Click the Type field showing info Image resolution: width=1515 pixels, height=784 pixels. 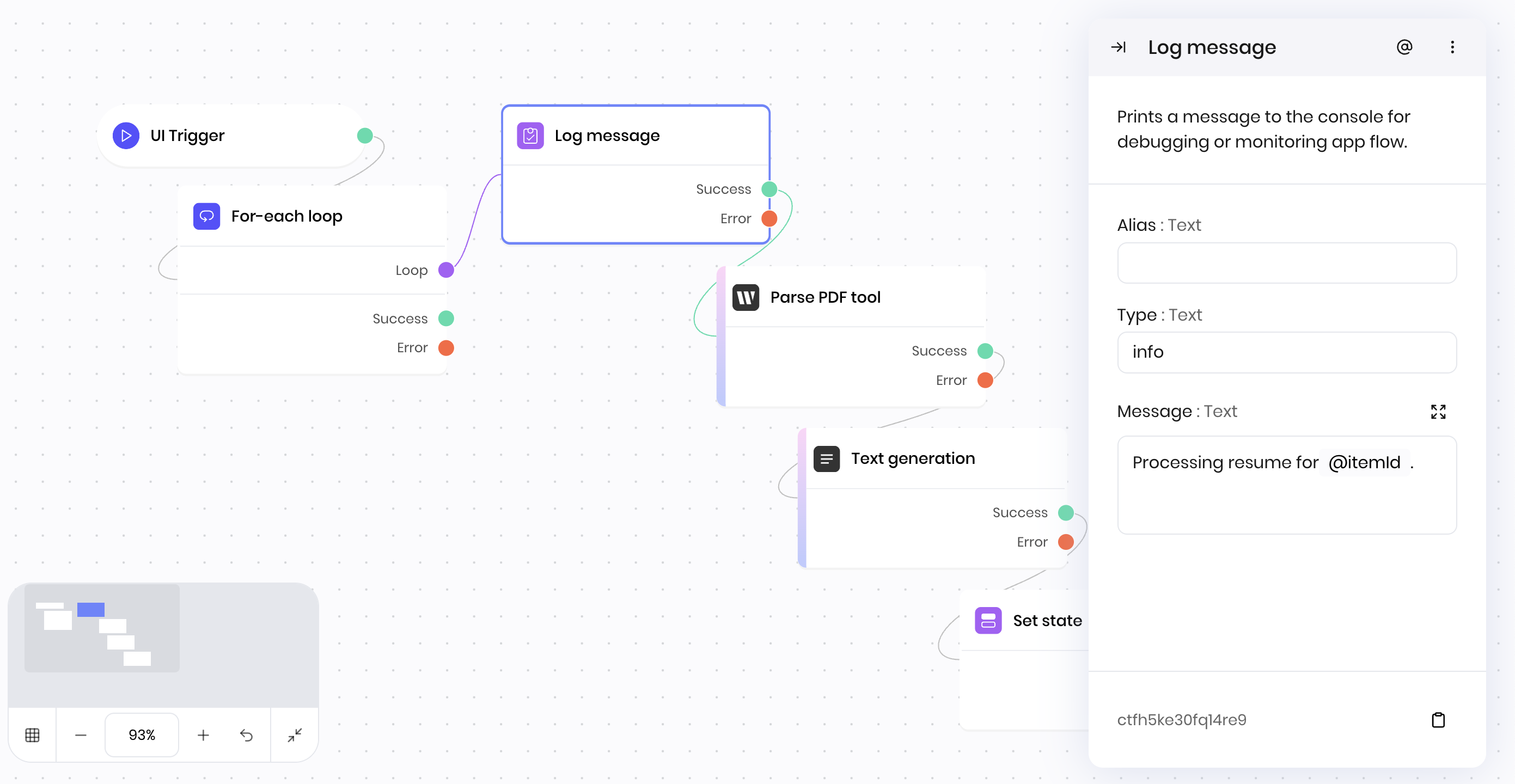[x=1287, y=352]
